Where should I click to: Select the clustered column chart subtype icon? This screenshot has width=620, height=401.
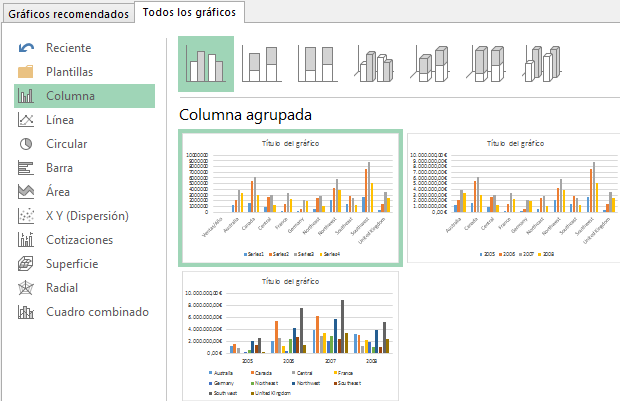tap(206, 65)
